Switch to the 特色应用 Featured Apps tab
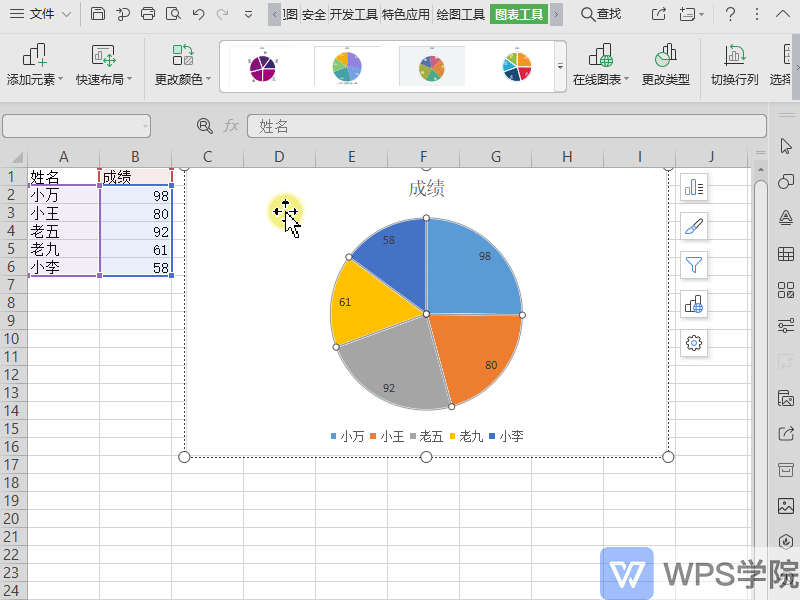Viewport: 800px width, 600px height. click(406, 14)
